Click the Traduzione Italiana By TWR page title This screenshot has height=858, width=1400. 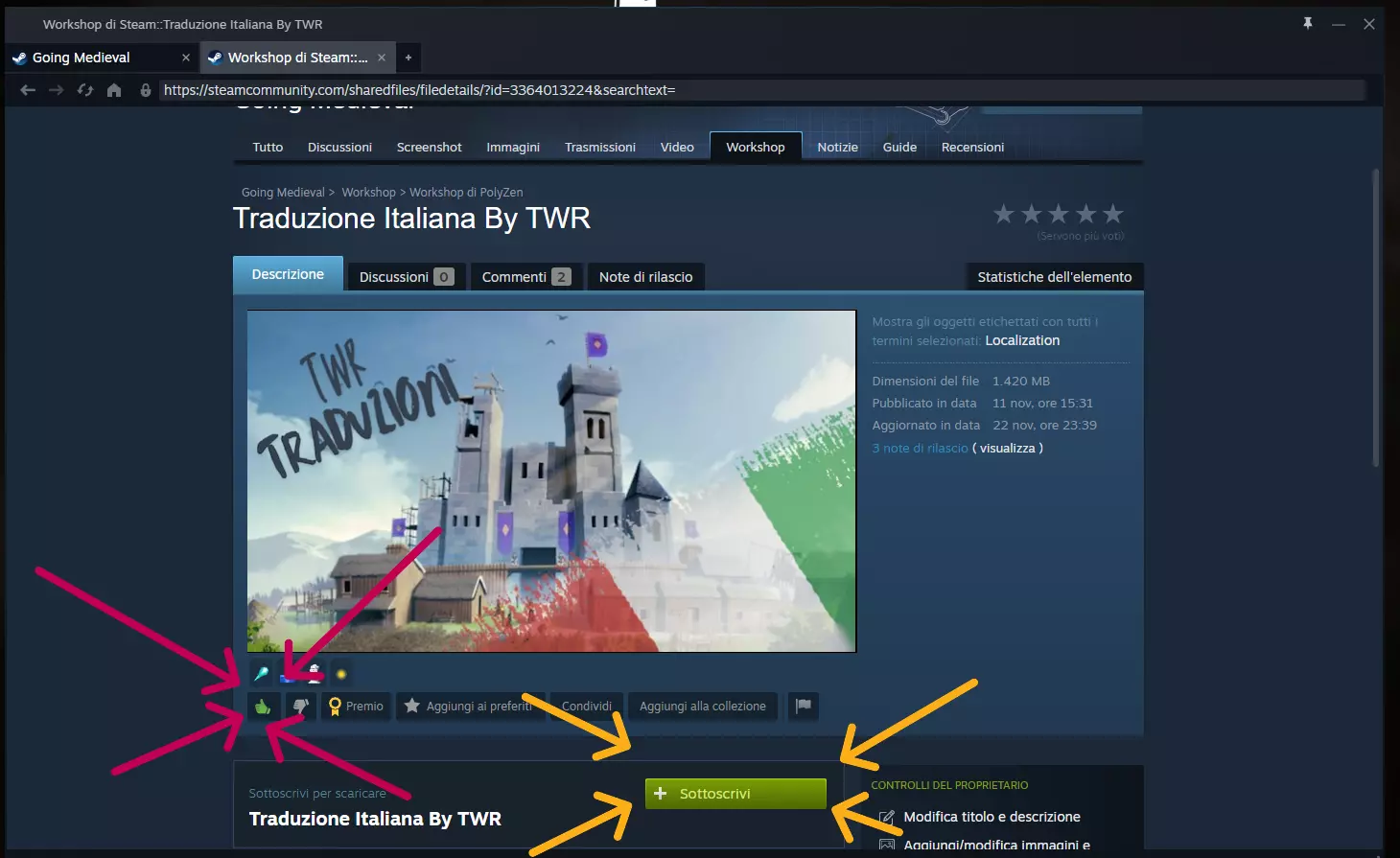click(411, 219)
